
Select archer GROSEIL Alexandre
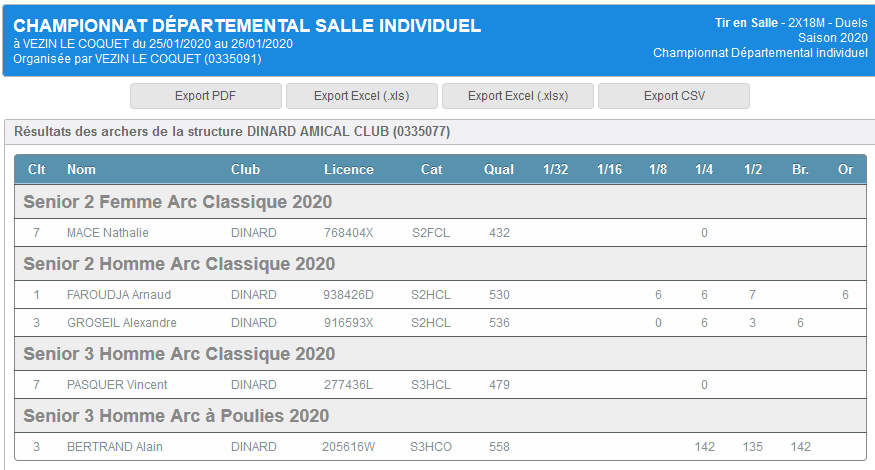click(121, 323)
